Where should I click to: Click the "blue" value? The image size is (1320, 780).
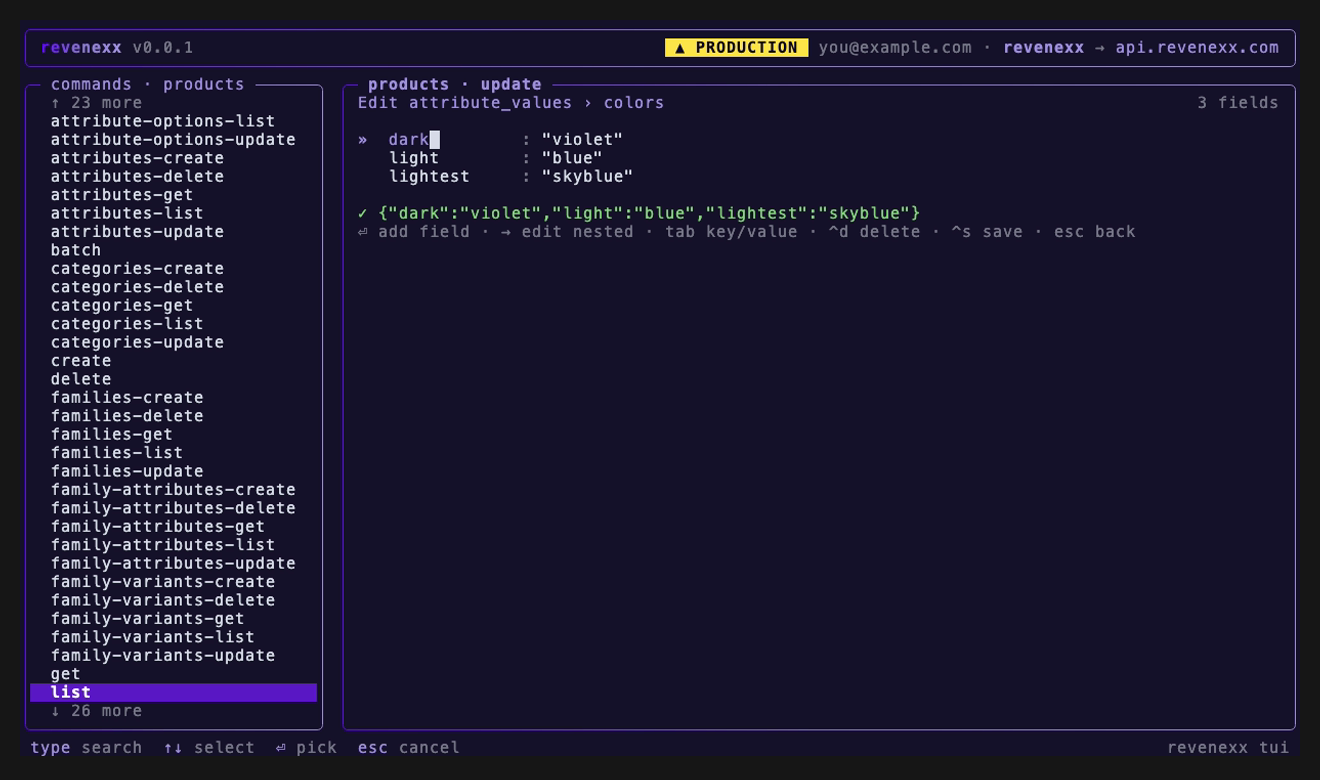point(572,158)
